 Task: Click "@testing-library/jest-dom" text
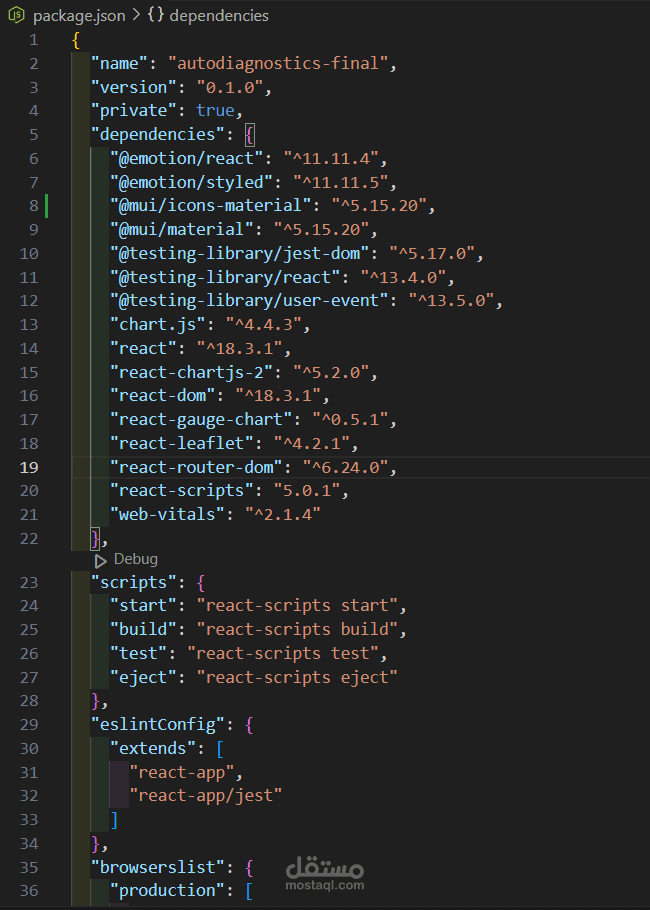240,254
